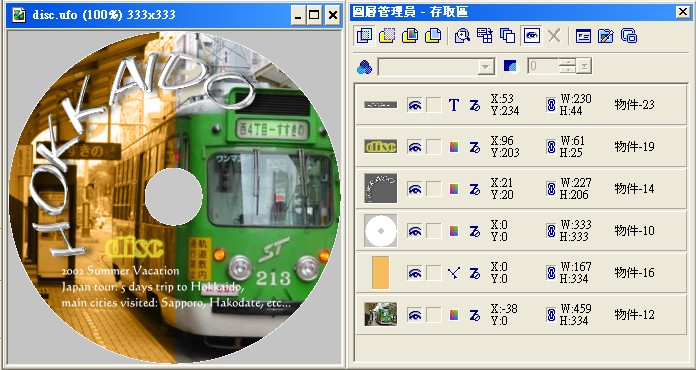Click the layer name 物件-10
Image resolution: width=696 pixels, height=370 pixels.
634,231
